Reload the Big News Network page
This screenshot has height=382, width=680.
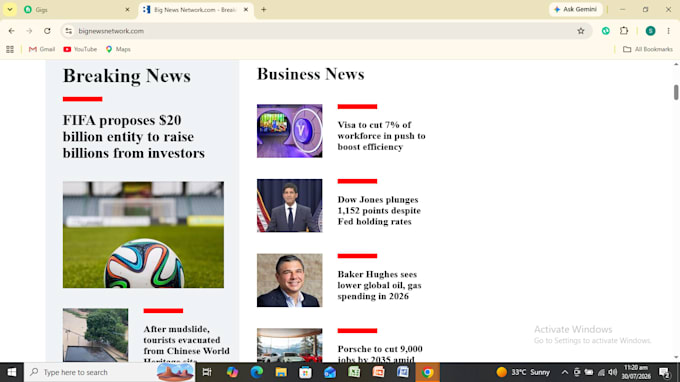47,31
